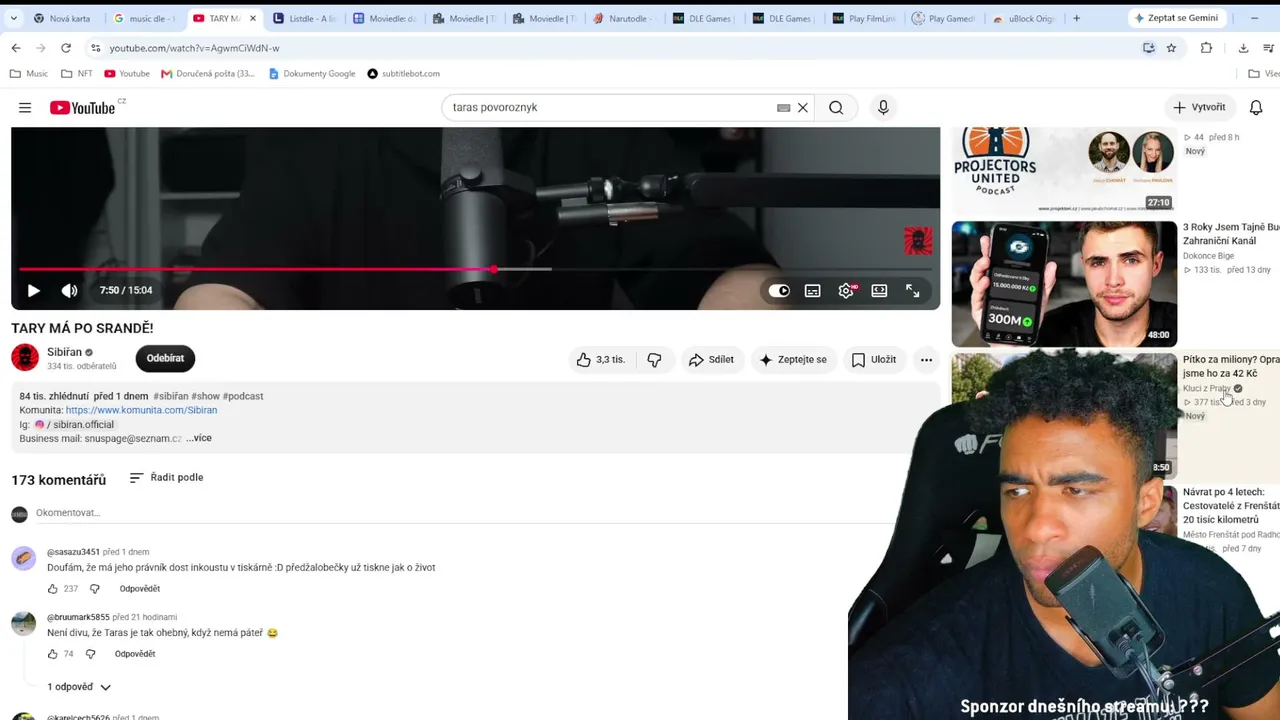Open the Doručená pošta Gmail bookmark
Viewport: 1280px width, 720px height.
coord(208,74)
